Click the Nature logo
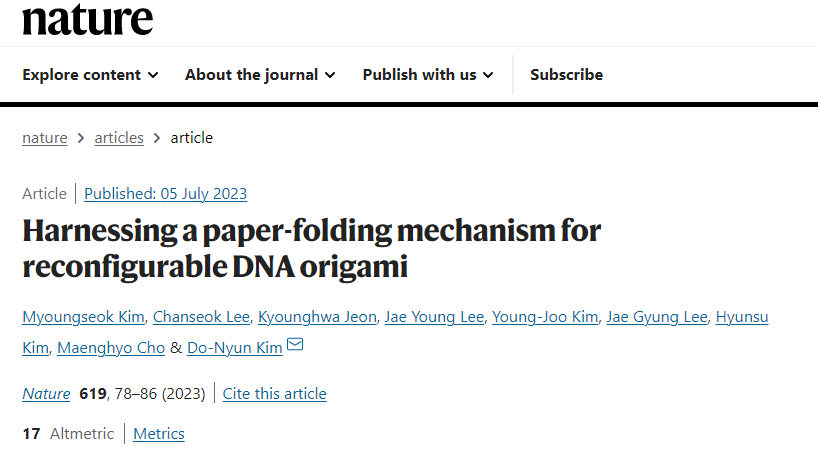This screenshot has width=818, height=461. (x=88, y=18)
